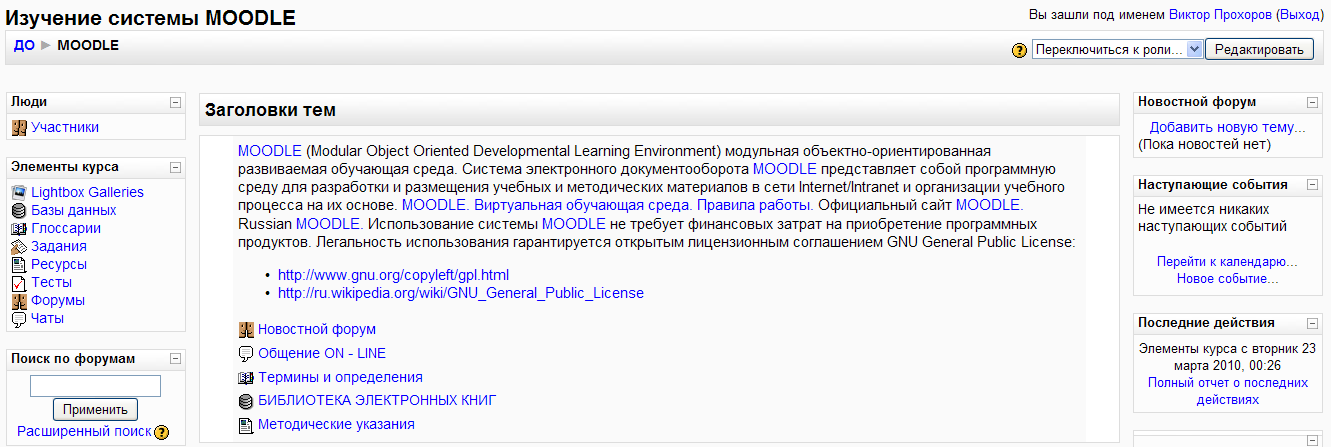Click first MOODLE link in description
This screenshot has width=1331, height=447.
(x=270, y=151)
